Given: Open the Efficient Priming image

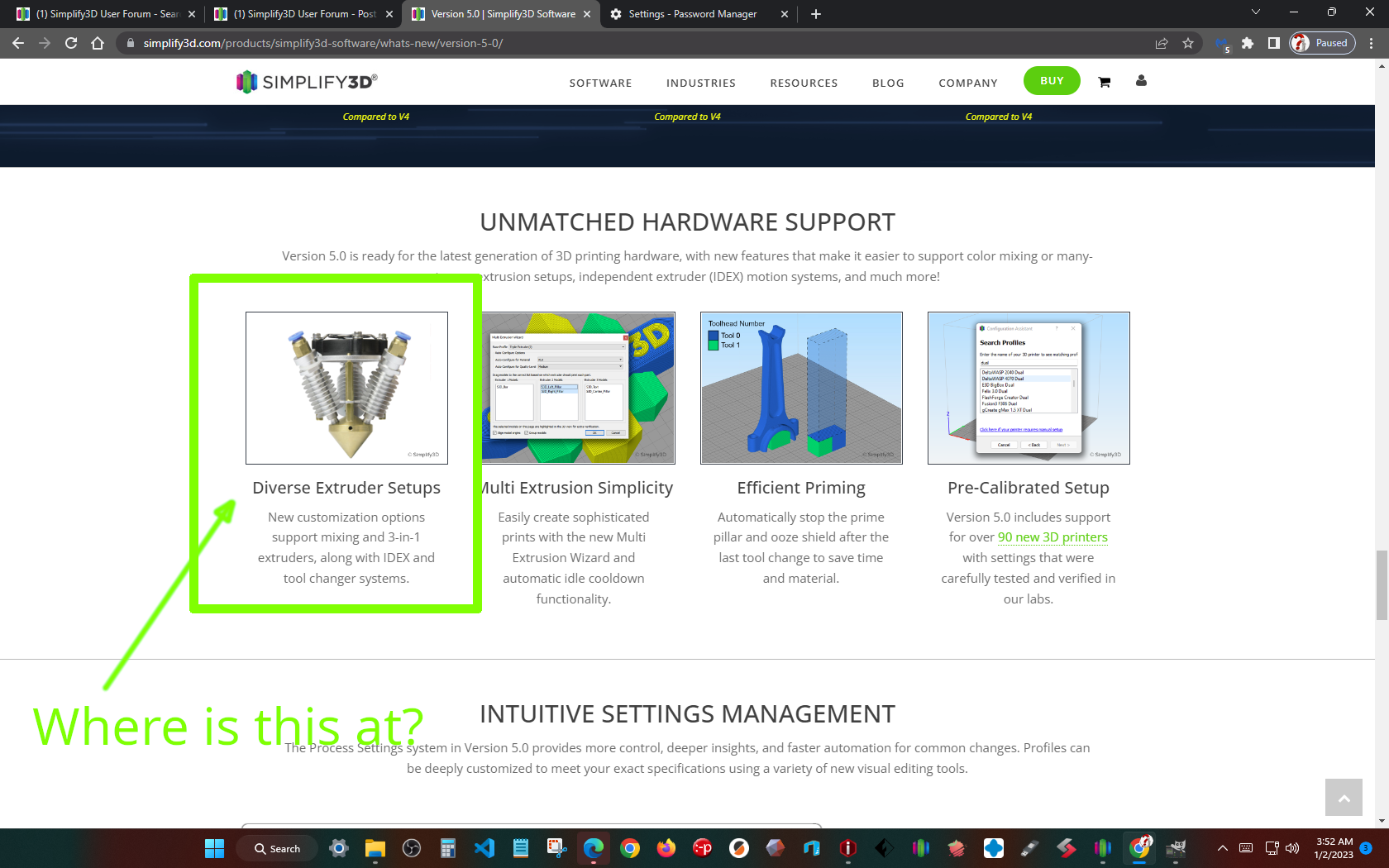Looking at the screenshot, I should pyautogui.click(x=801, y=388).
